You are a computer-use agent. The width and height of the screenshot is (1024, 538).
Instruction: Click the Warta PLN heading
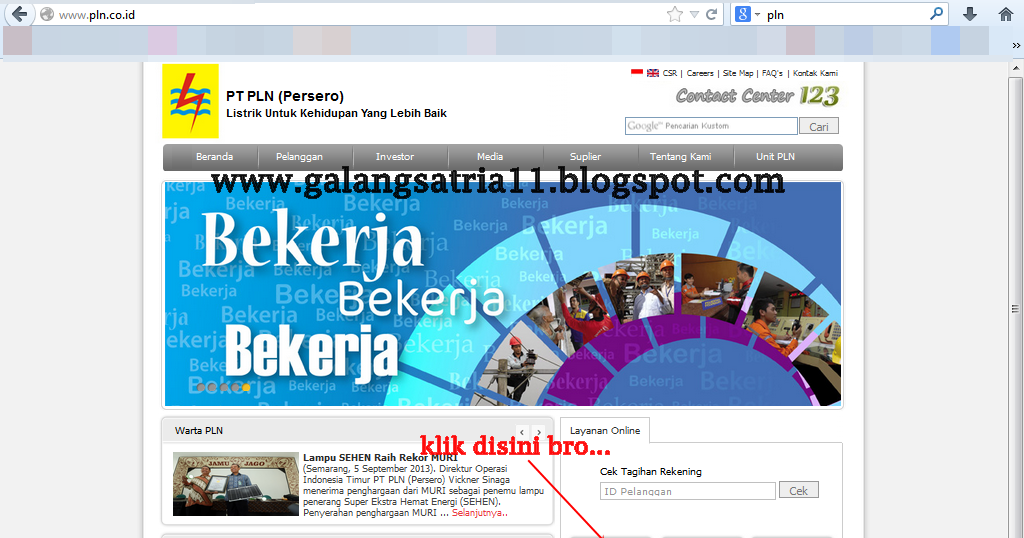199,431
